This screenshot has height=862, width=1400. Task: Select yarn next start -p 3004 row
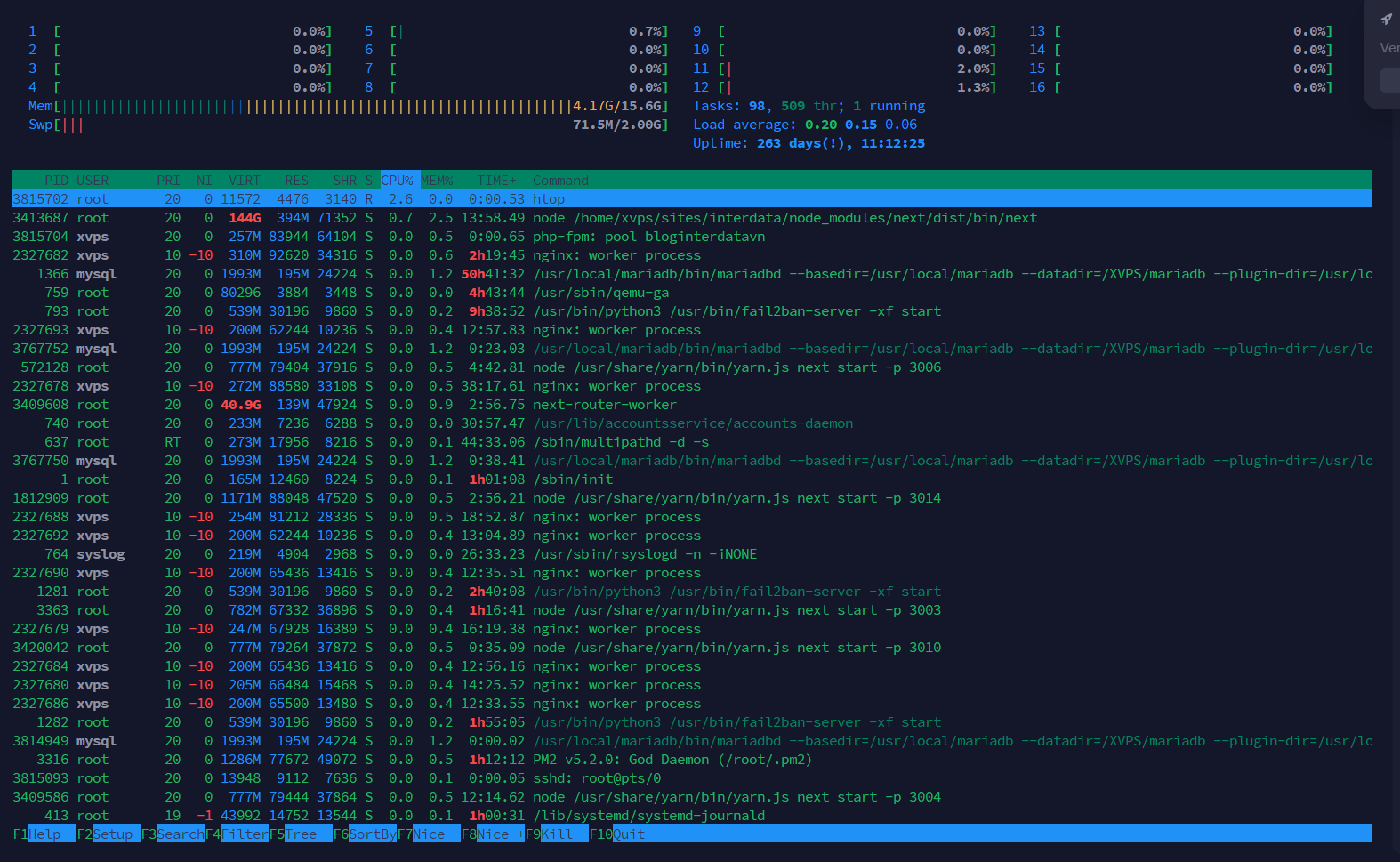(x=692, y=797)
